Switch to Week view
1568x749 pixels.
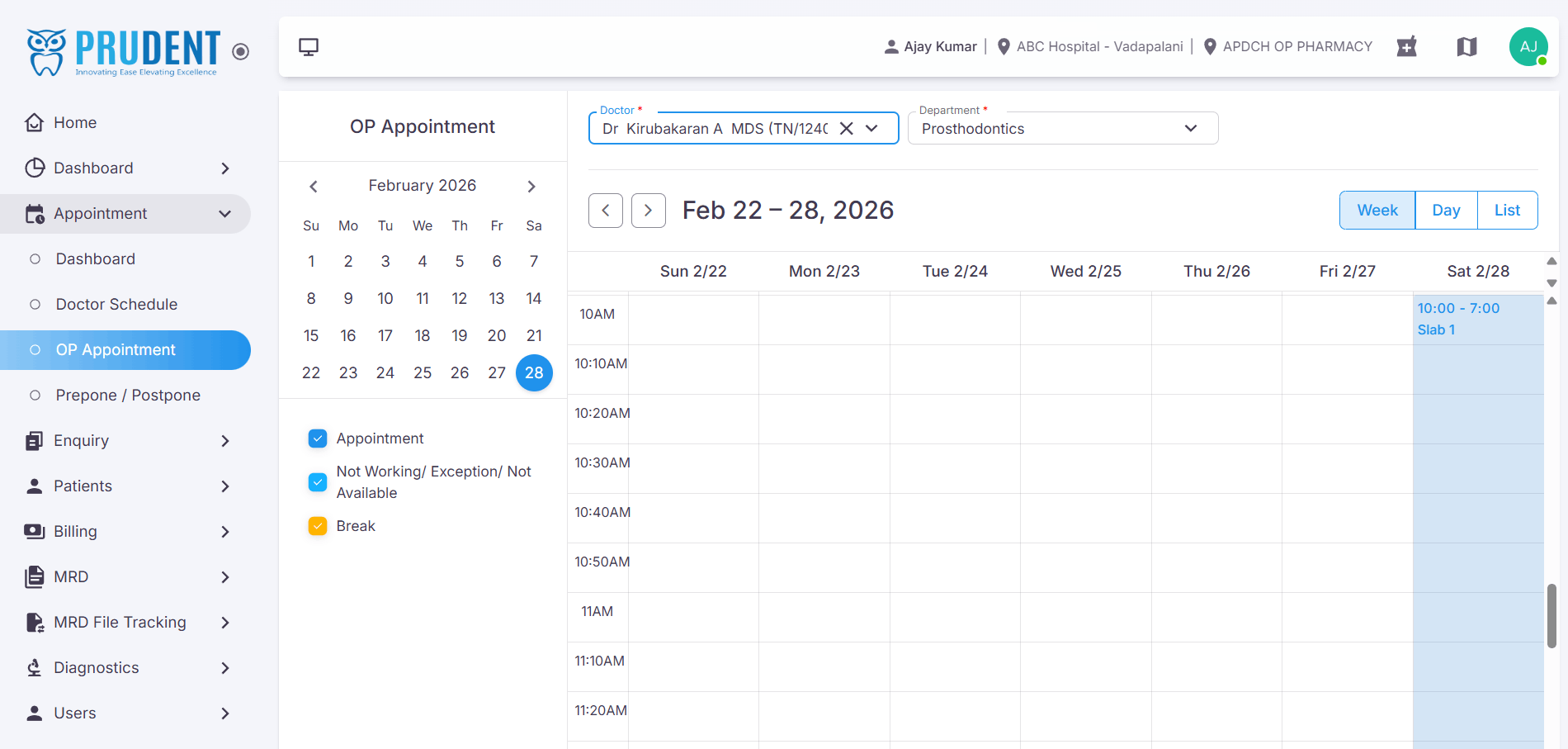(x=1377, y=211)
